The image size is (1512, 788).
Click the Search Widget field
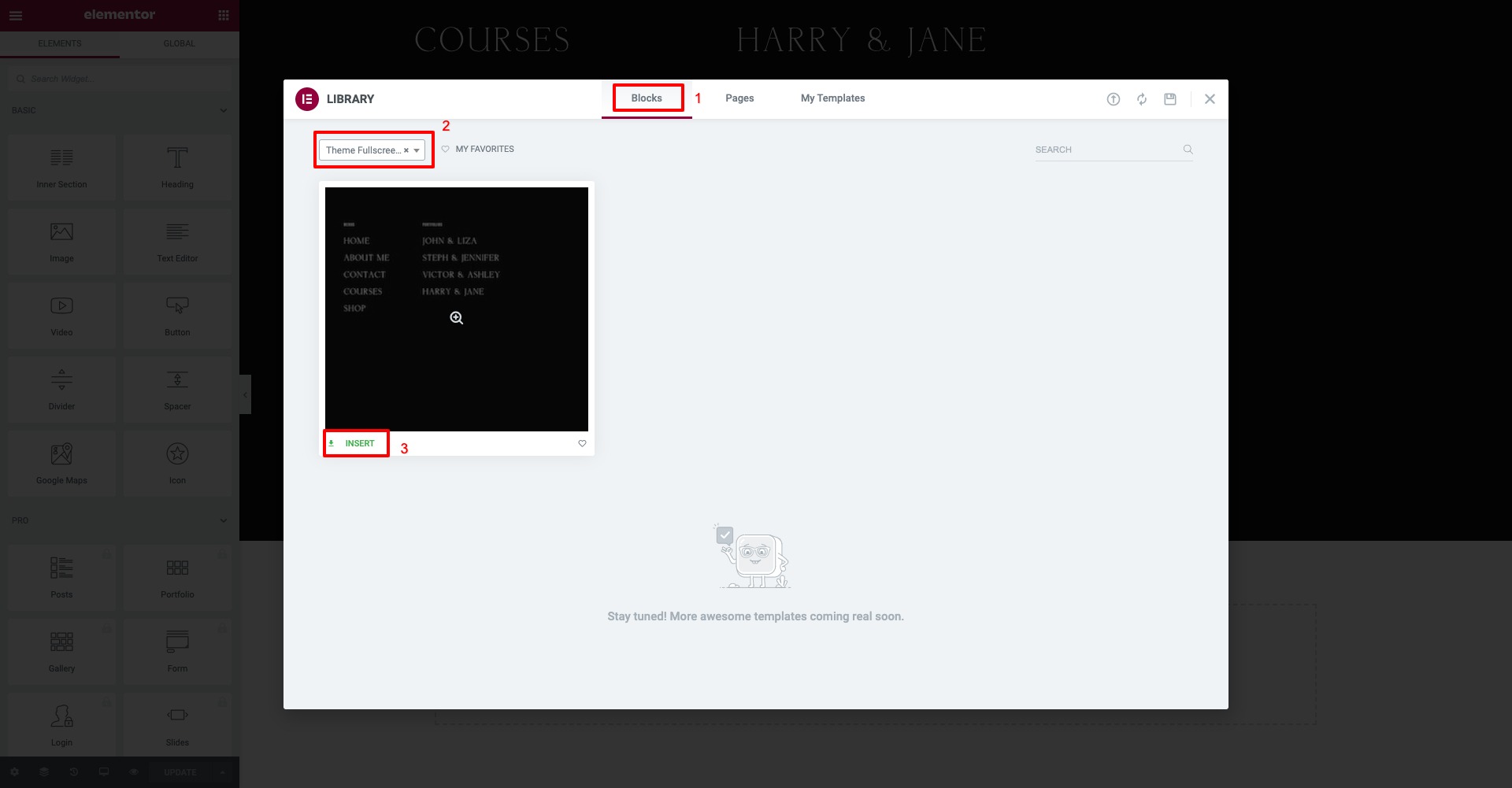(118, 78)
